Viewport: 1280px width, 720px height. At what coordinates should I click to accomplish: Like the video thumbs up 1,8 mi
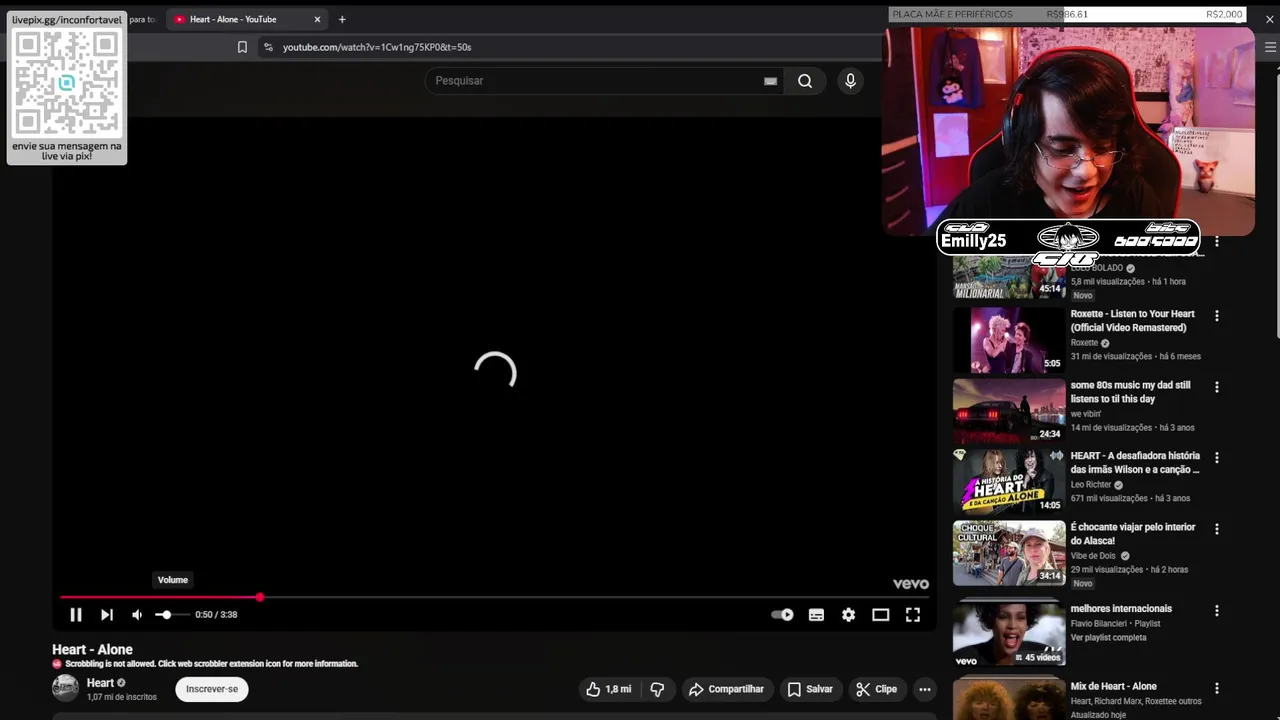click(609, 689)
